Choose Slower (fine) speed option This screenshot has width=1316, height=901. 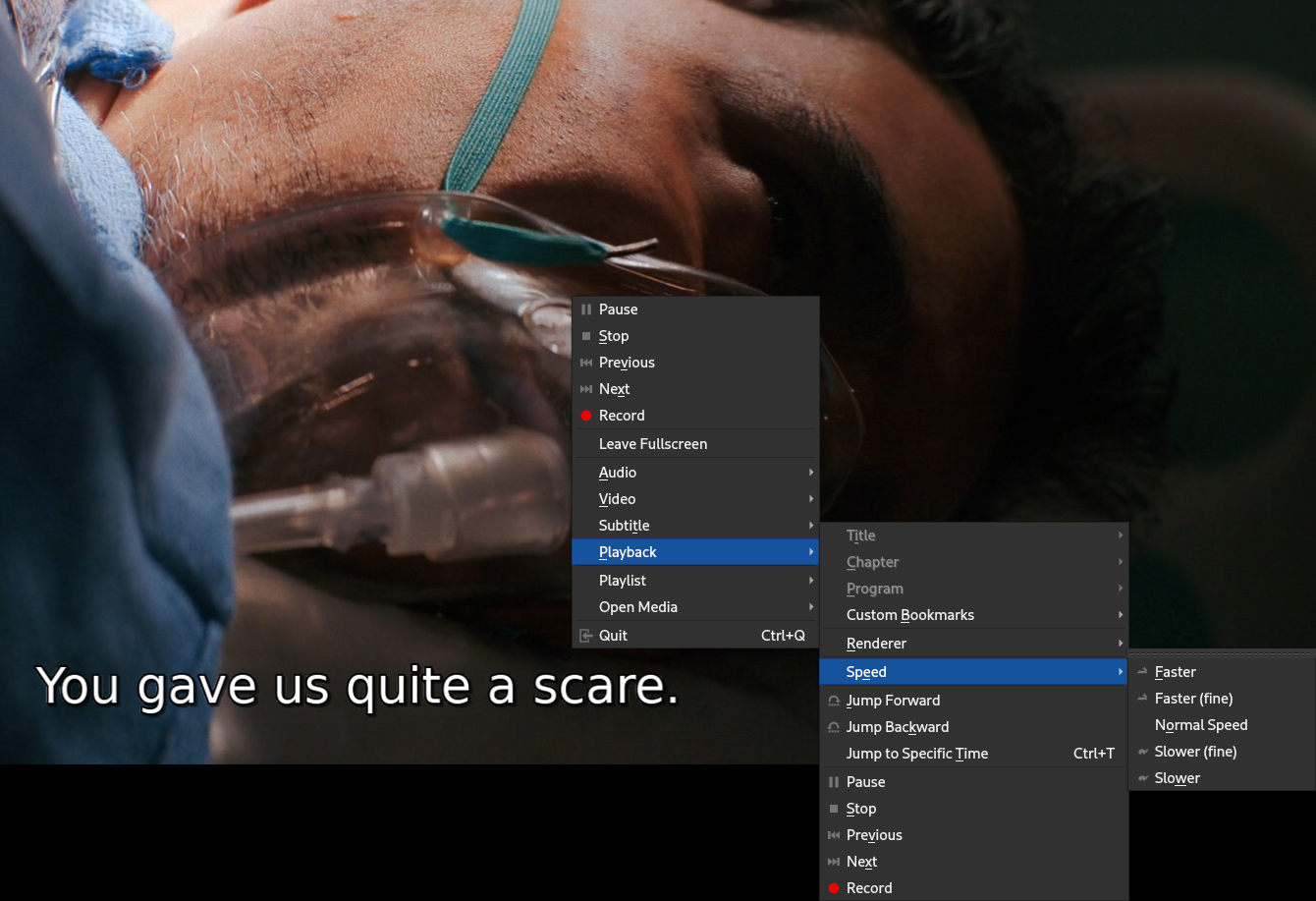click(x=1222, y=752)
